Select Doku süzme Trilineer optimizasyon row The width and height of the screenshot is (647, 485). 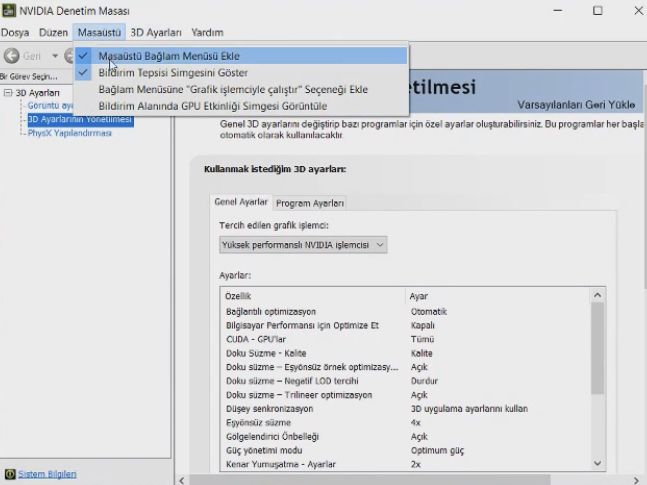(406, 395)
